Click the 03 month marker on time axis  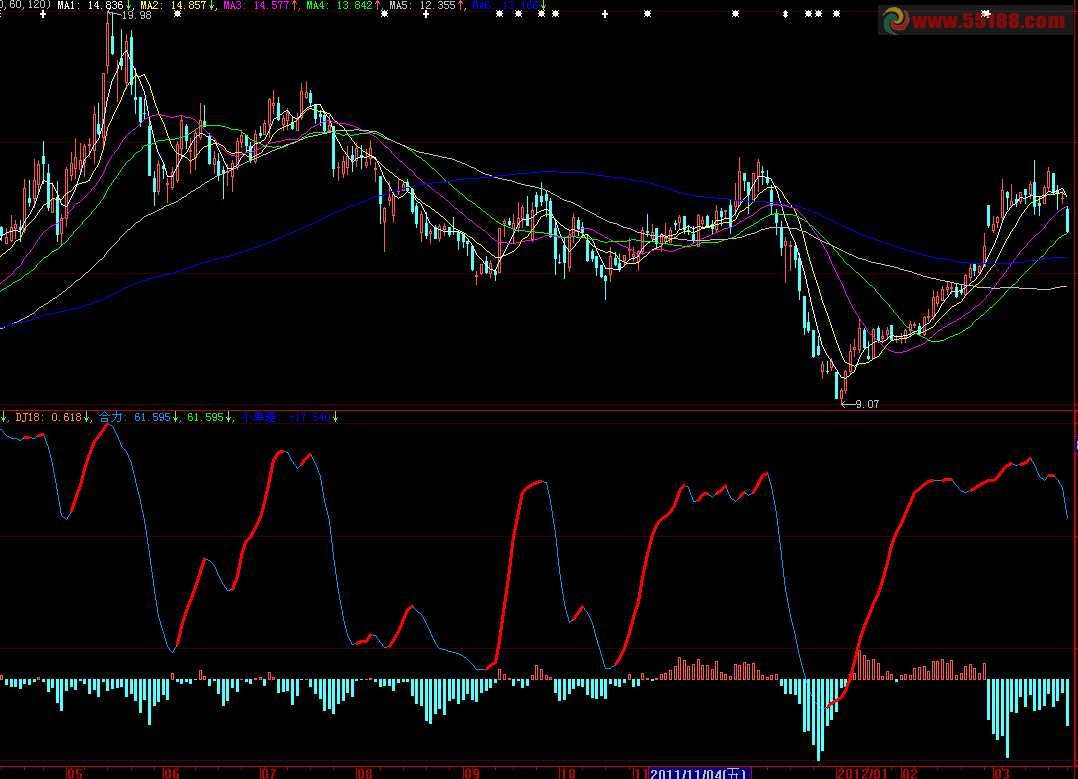coord(1001,773)
